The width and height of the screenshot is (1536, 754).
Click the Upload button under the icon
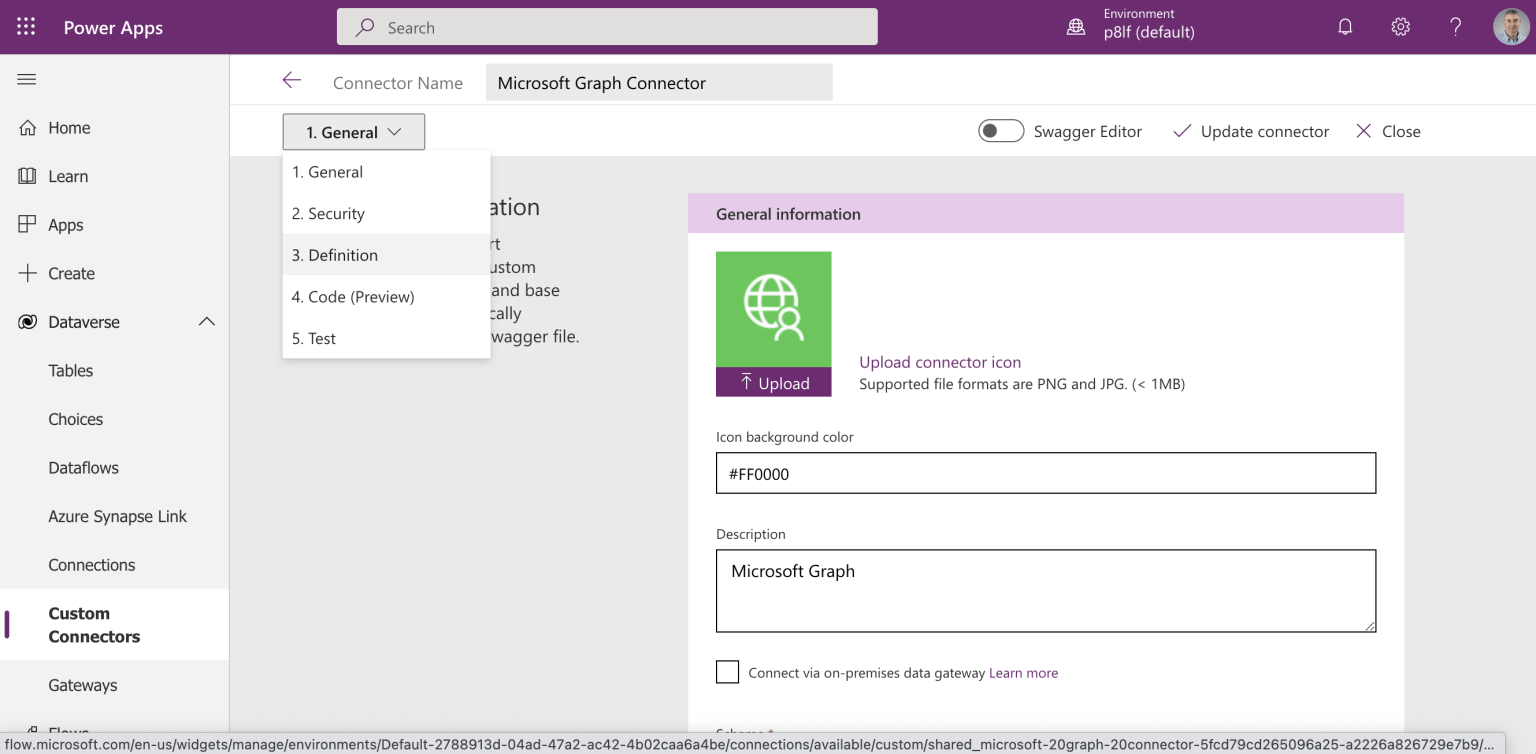[773, 383]
